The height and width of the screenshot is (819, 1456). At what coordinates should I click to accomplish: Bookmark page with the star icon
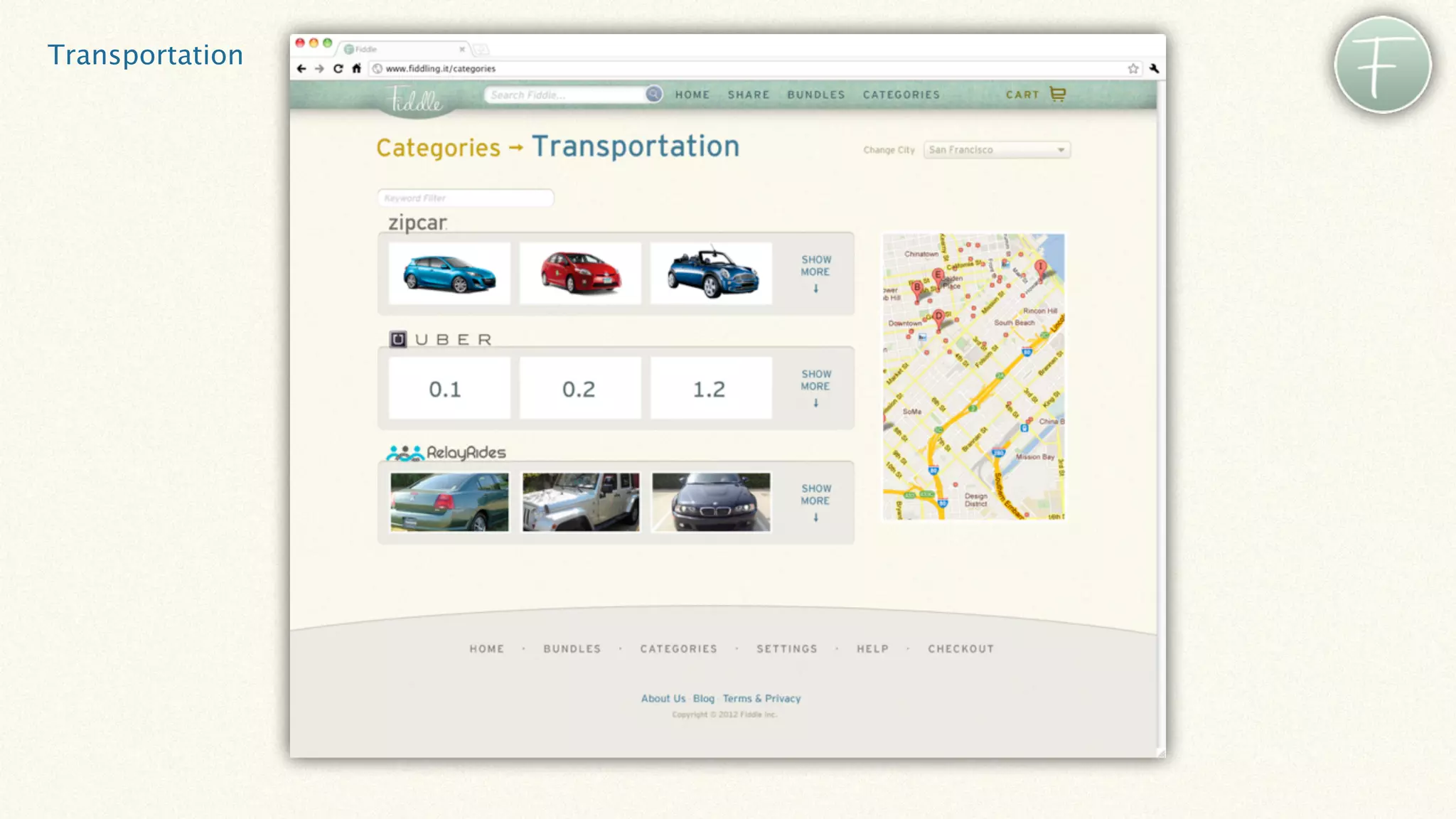coord(1133,69)
